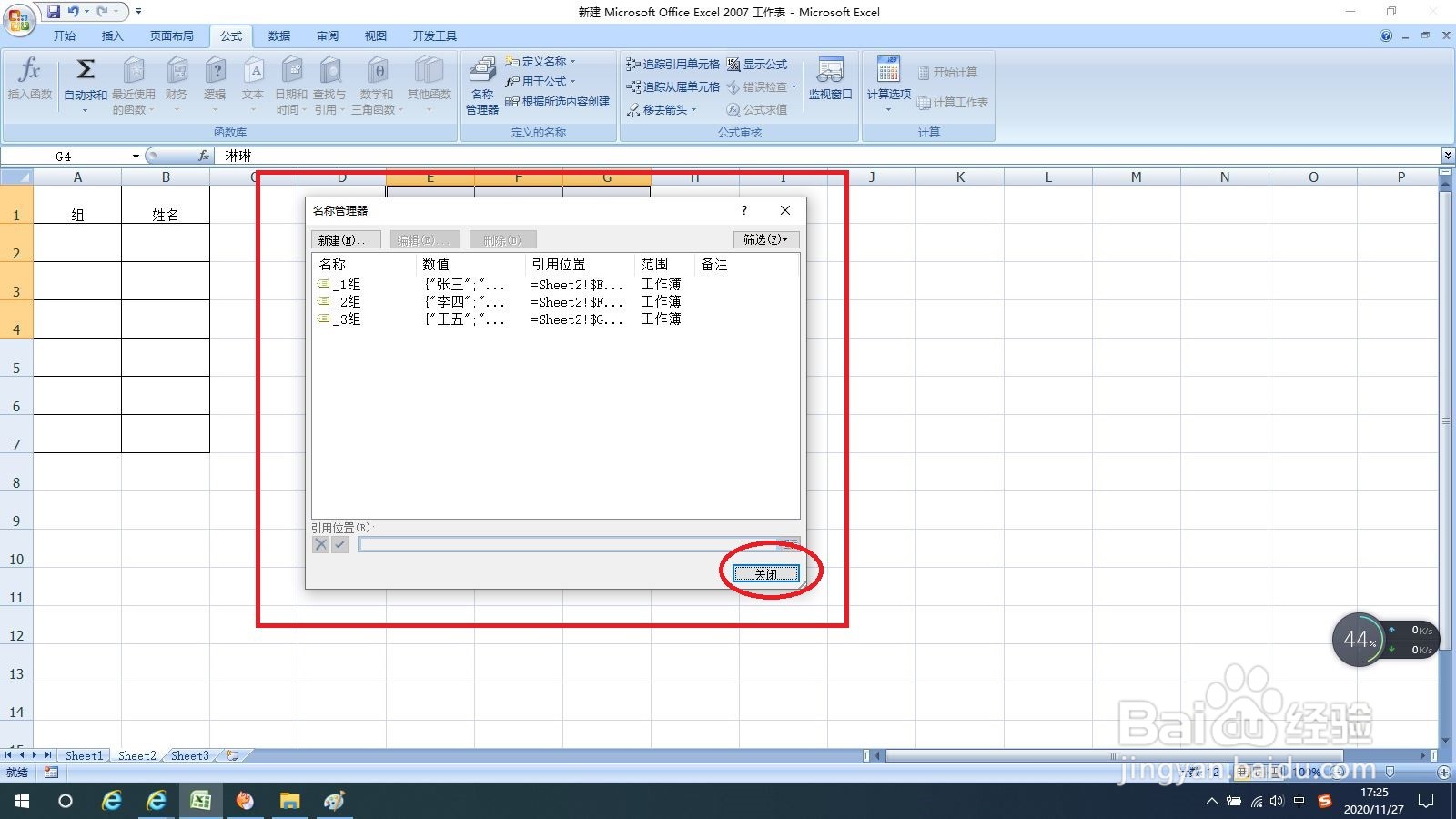
Task: Switch to the Sheet3 worksheet tab
Action: click(190, 755)
